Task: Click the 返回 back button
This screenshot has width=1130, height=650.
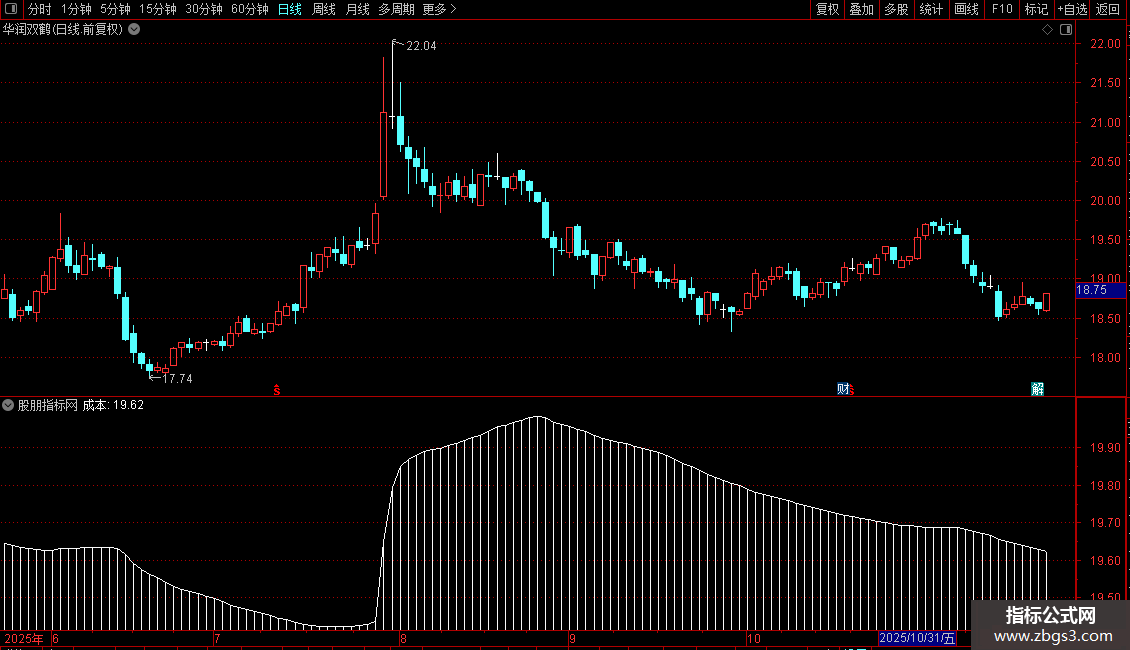Action: point(1108,9)
